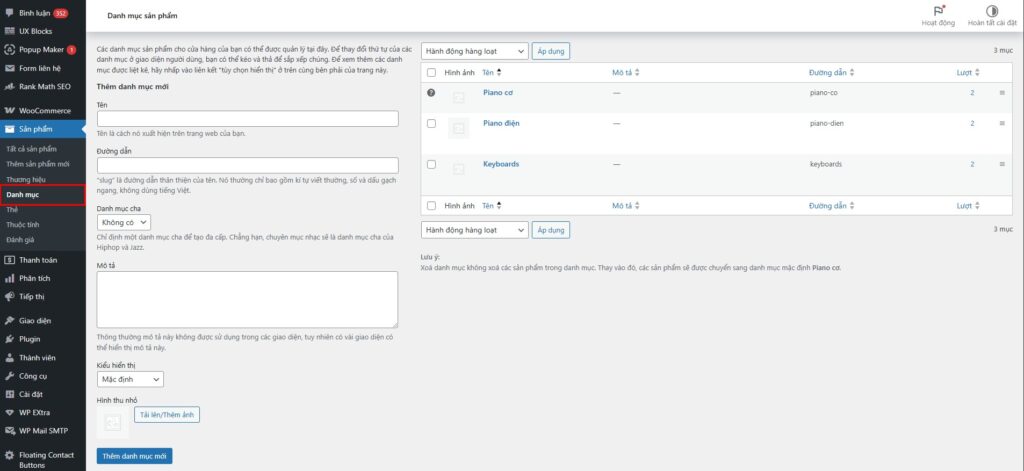The width and height of the screenshot is (1024, 471).
Task: Open Tất cả sản phẩm submenu item
Action: tap(31, 149)
